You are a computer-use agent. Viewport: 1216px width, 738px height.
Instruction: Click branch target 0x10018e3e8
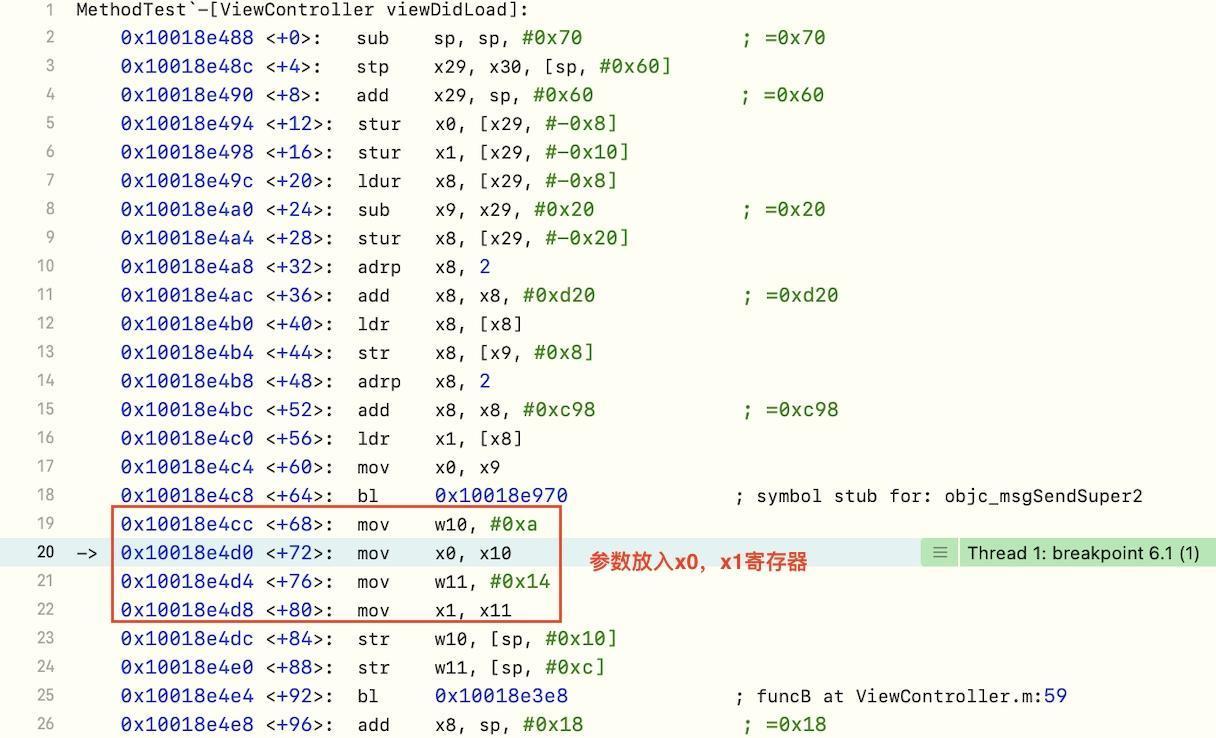[x=501, y=696]
